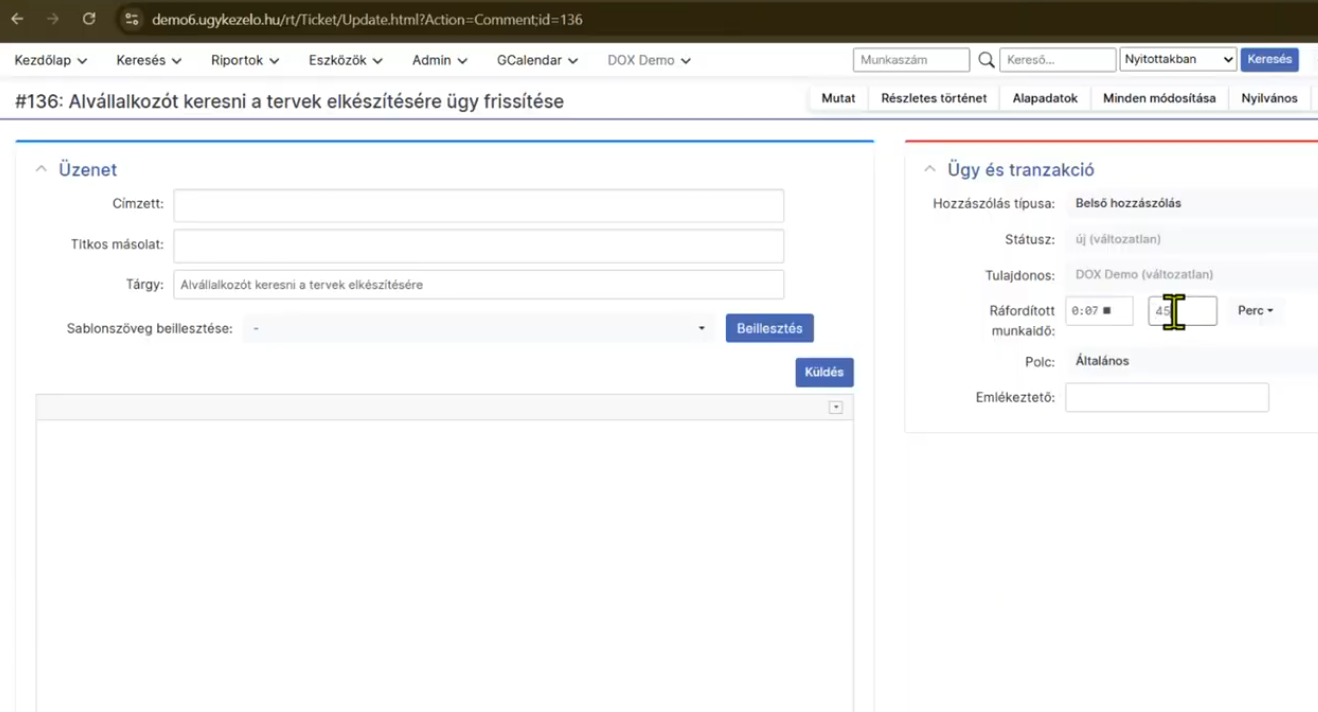Open the editor toolbar toggle arrow
This screenshot has width=1318, height=712.
[x=836, y=407]
